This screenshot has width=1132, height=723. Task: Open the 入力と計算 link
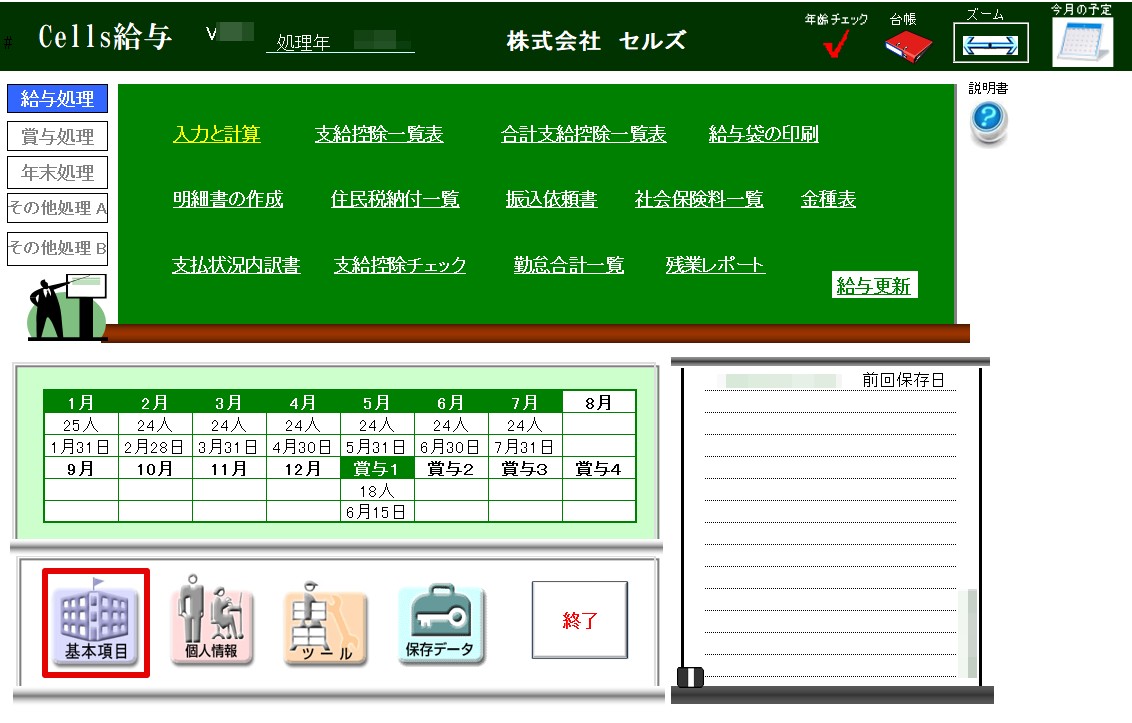point(217,134)
